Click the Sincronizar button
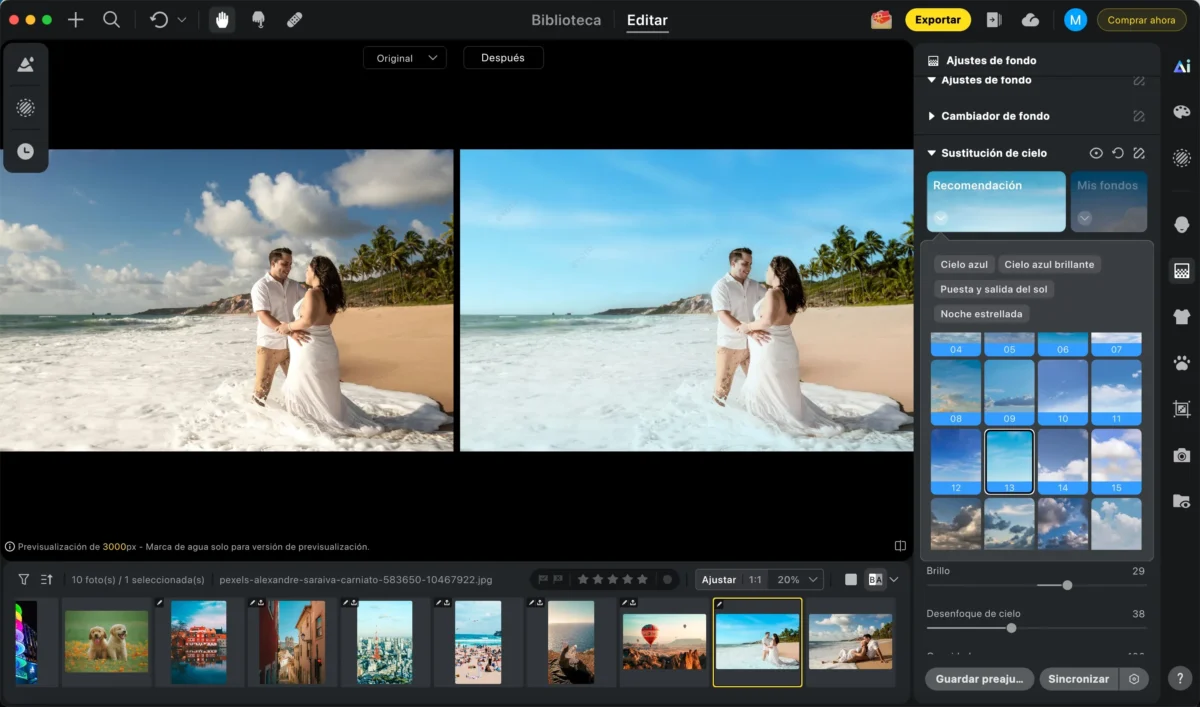This screenshot has height=707, width=1200. [x=1078, y=679]
